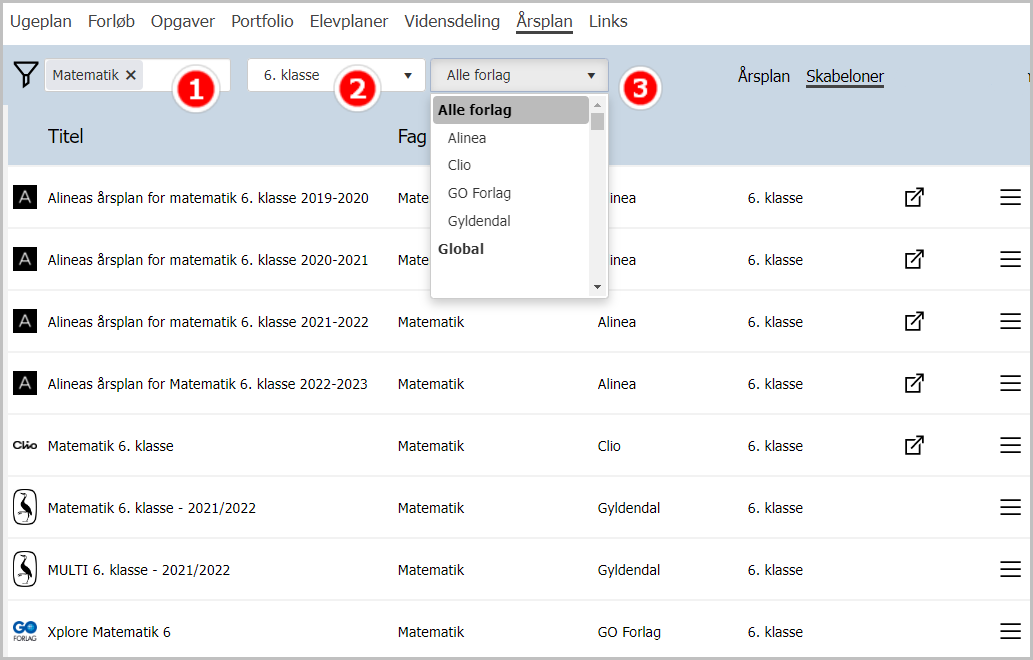Click the scroll-up arrow in publisher list
The width and height of the screenshot is (1033, 660).
tap(598, 105)
